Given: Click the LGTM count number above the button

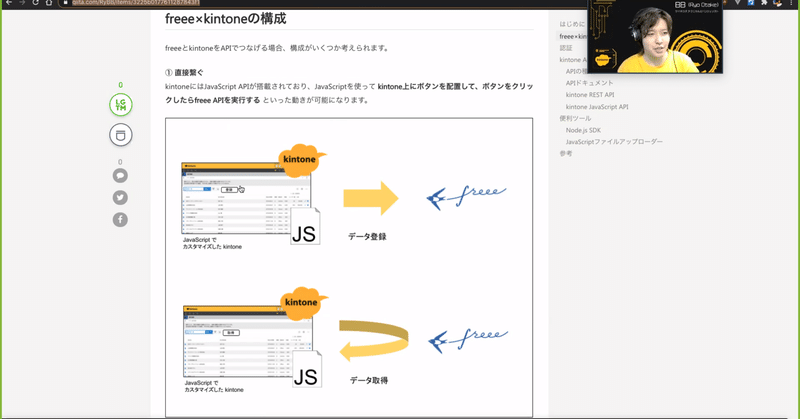Looking at the screenshot, I should coord(120,85).
